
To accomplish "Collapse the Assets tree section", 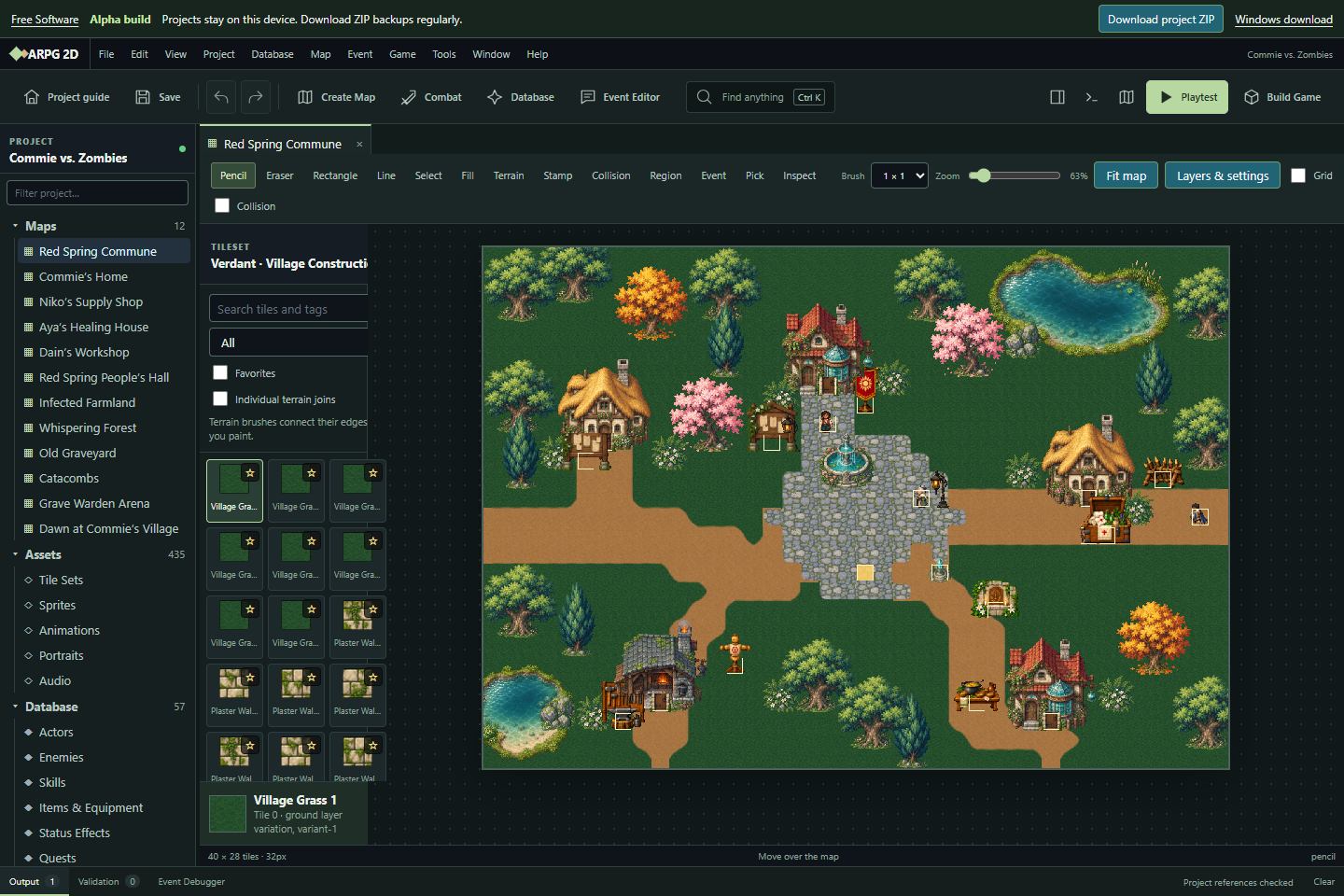I will click(x=15, y=554).
